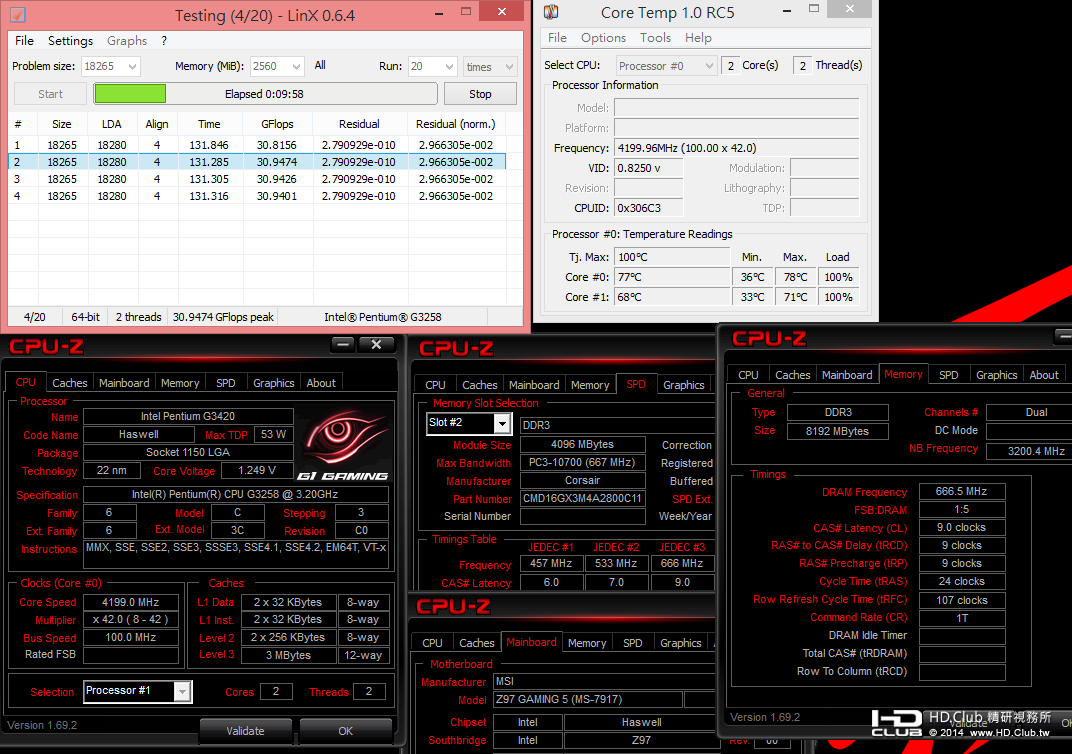This screenshot has width=1072, height=754.
Task: Click the LinX elapsed time progress bar
Action: [265, 94]
